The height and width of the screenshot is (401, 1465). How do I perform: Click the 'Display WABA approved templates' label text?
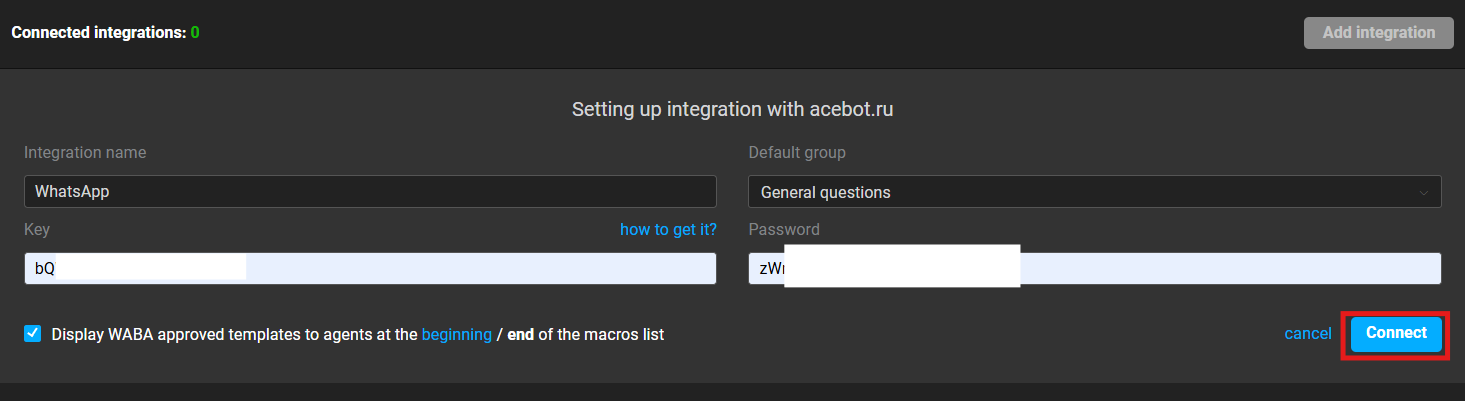click(234, 335)
